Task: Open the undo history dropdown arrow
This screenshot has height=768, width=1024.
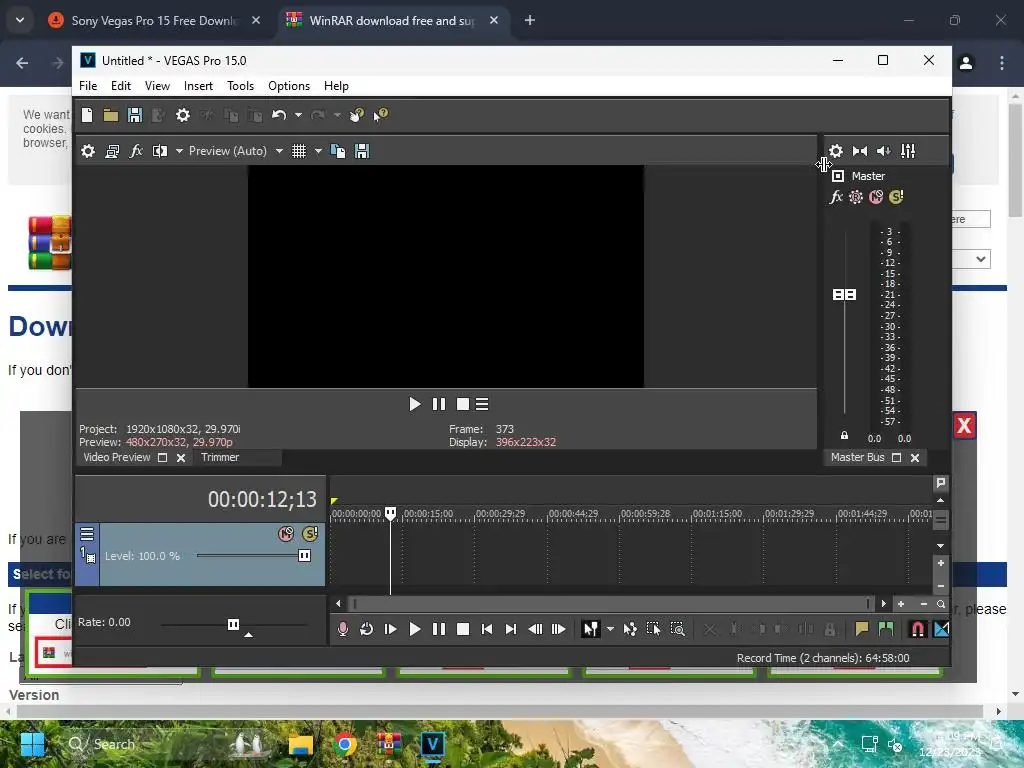Action: pyautogui.click(x=298, y=115)
